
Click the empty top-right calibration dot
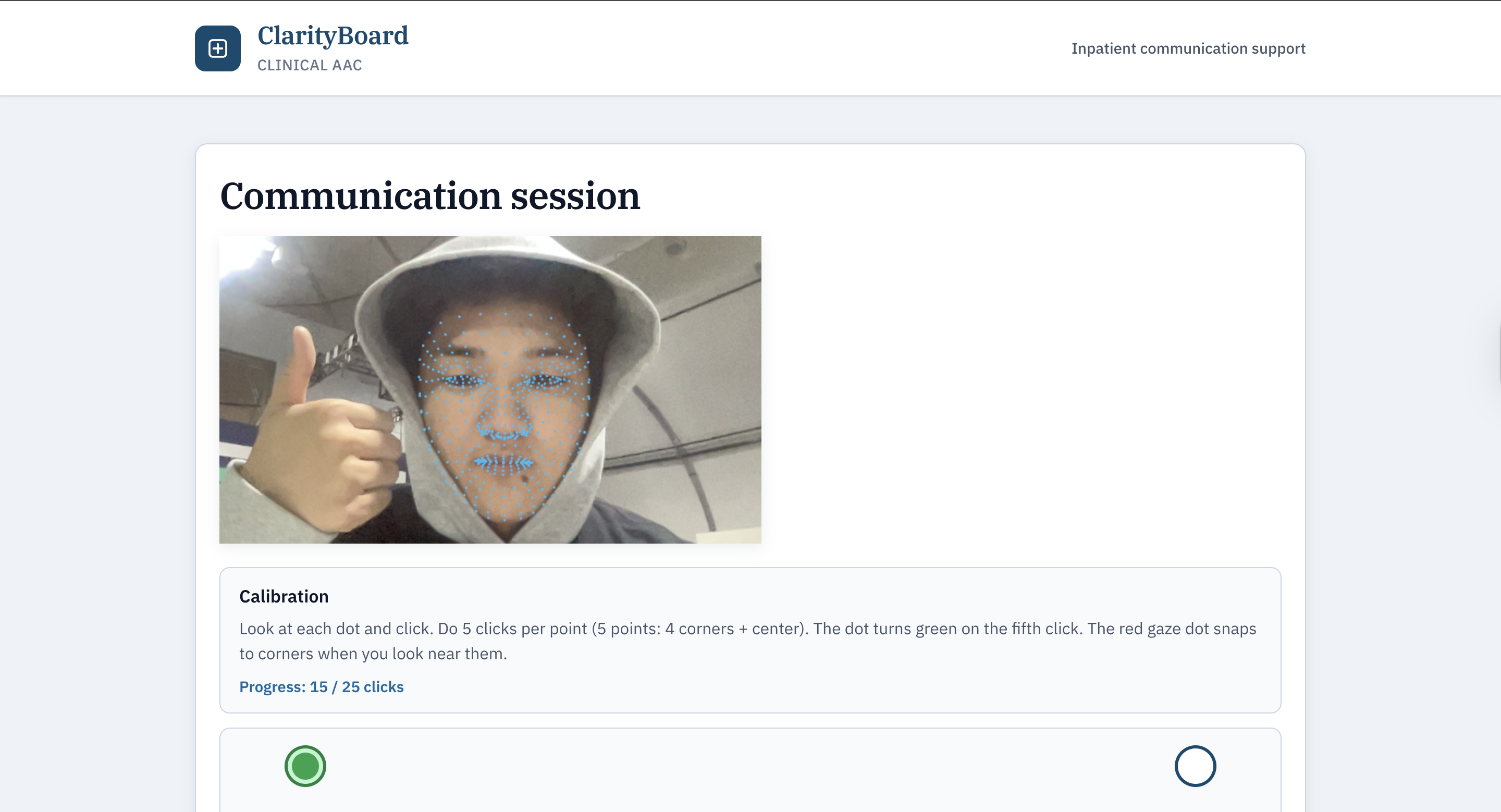[x=1195, y=766]
